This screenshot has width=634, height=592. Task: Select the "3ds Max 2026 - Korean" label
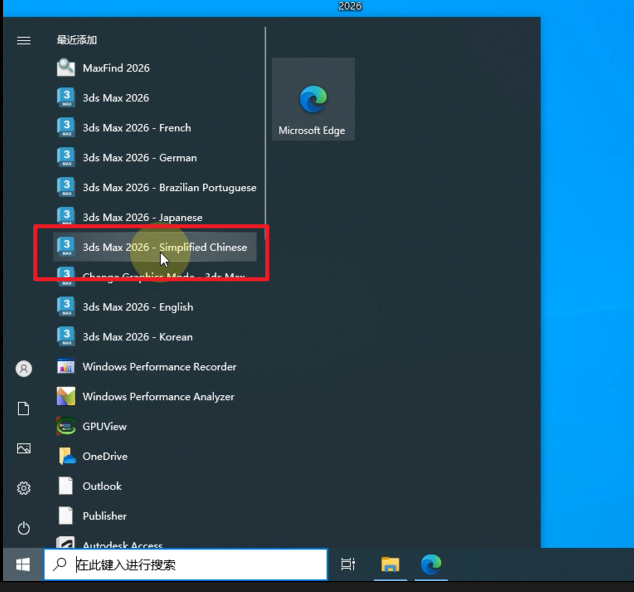[138, 337]
